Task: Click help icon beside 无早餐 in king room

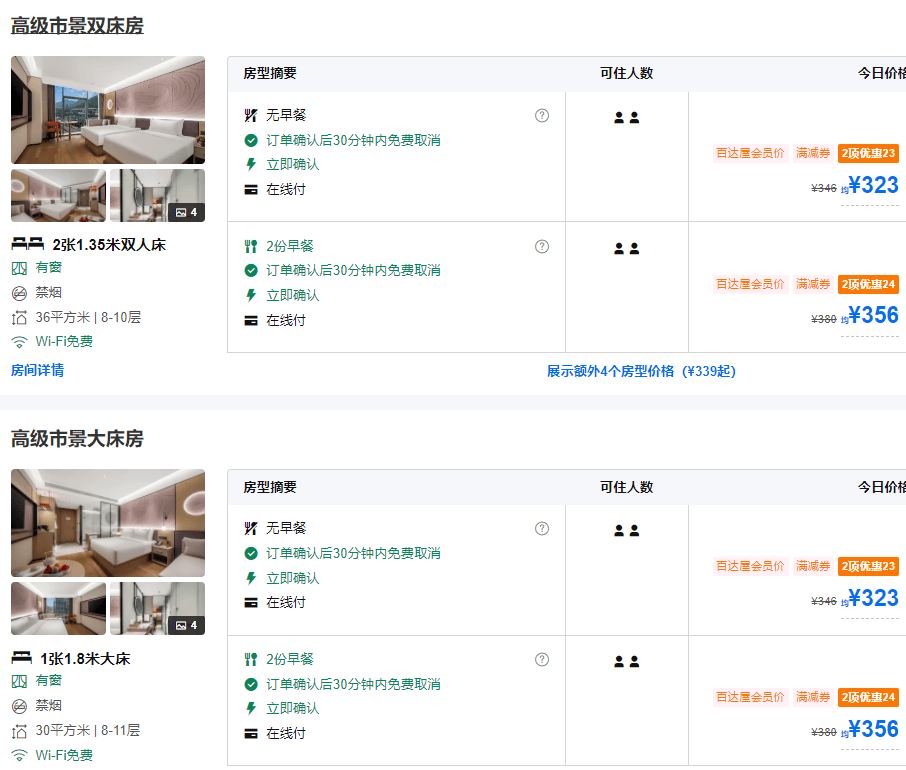Action: click(542, 528)
